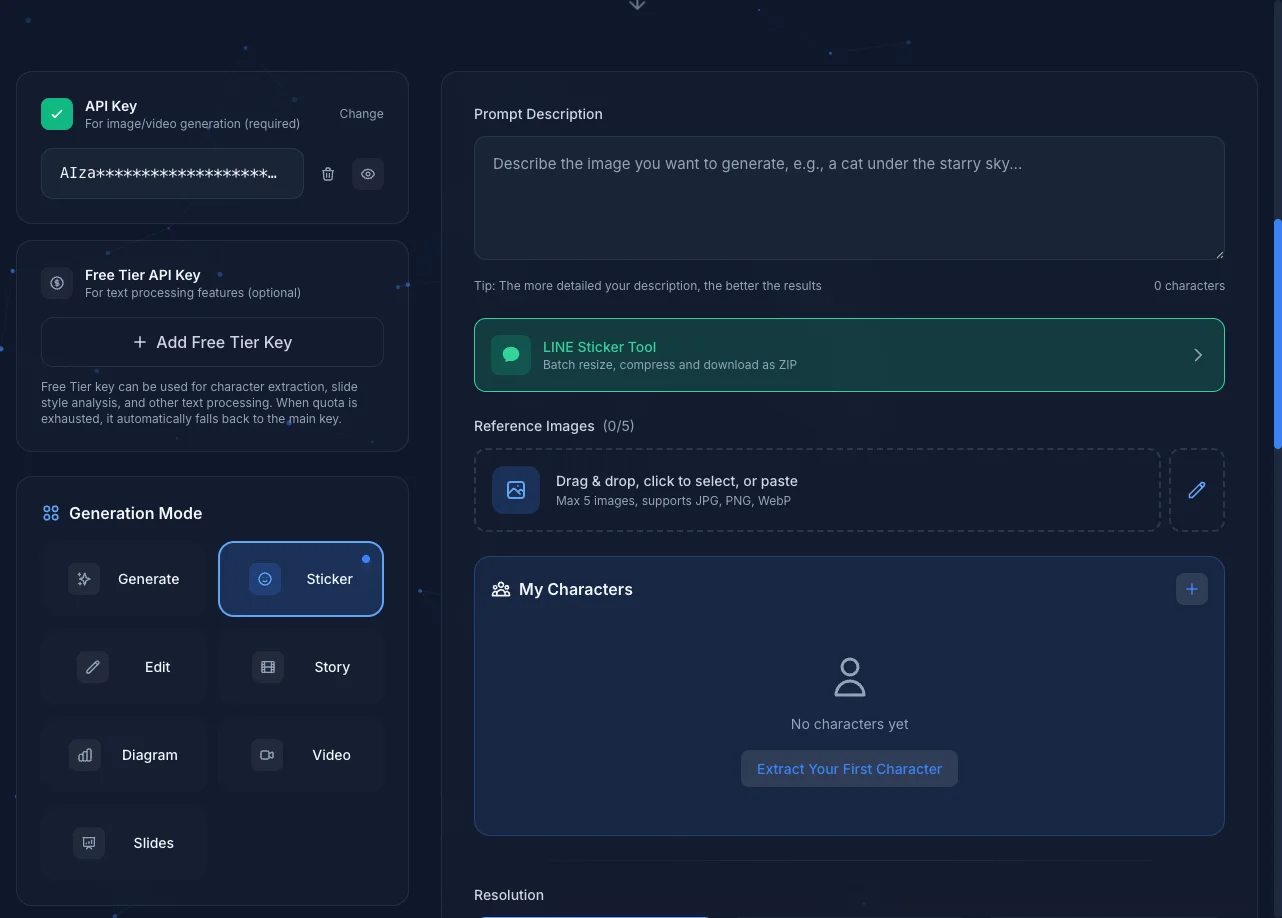Select Generate mode

[x=124, y=579]
